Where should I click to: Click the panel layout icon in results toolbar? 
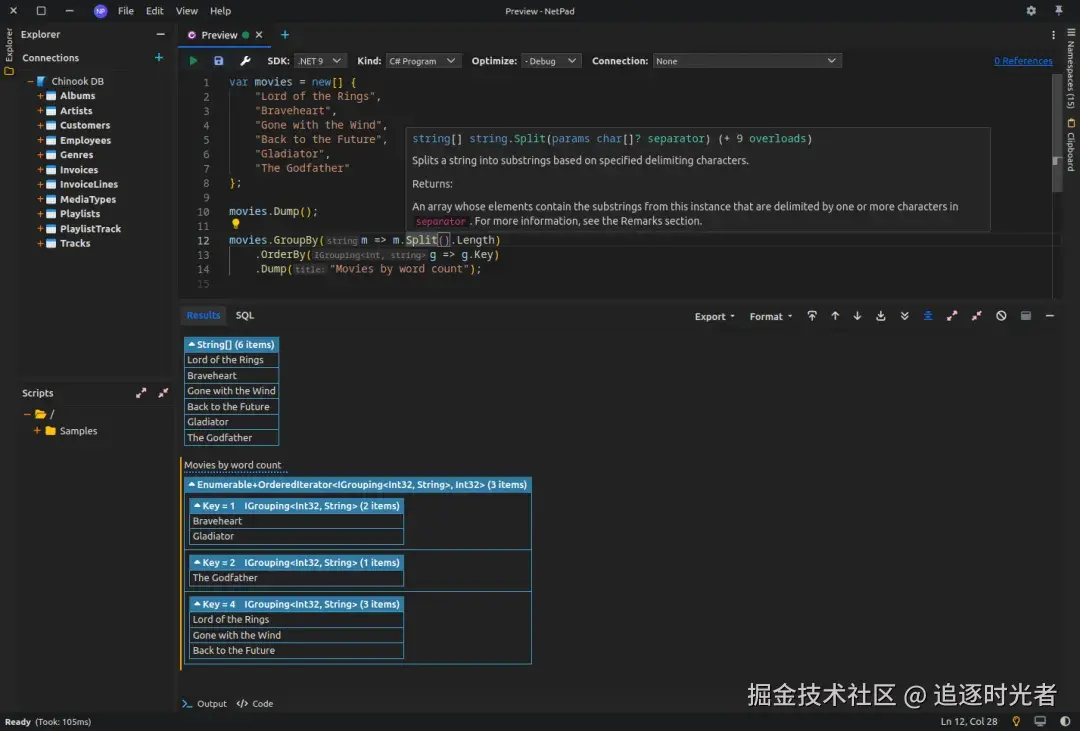click(1026, 316)
